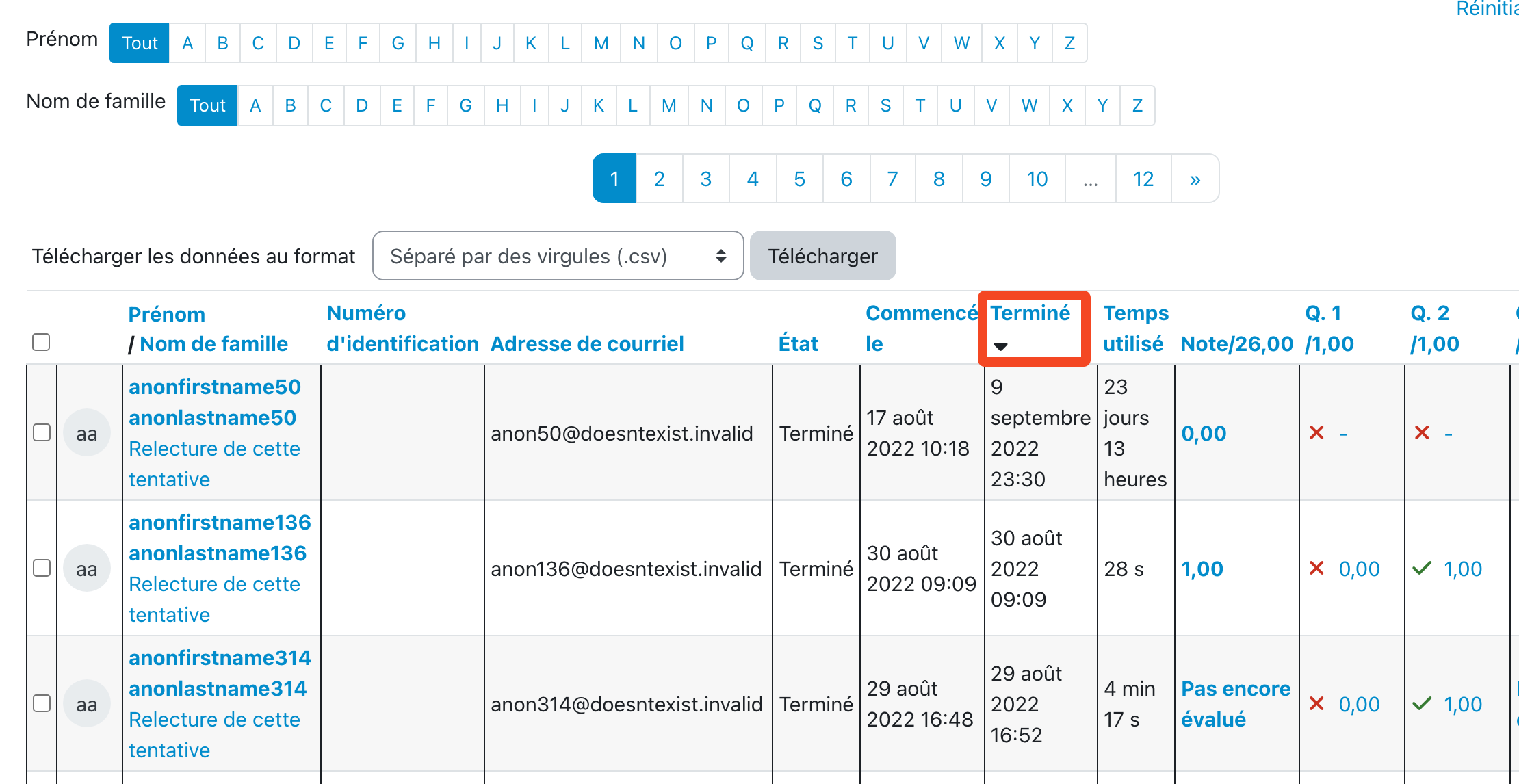The width and height of the screenshot is (1519, 784).
Task: Open the download format dropdown
Action: pos(558,256)
